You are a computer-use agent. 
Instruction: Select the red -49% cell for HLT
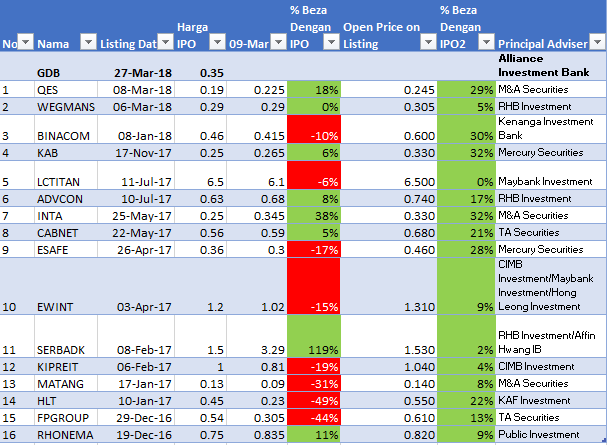click(x=314, y=400)
